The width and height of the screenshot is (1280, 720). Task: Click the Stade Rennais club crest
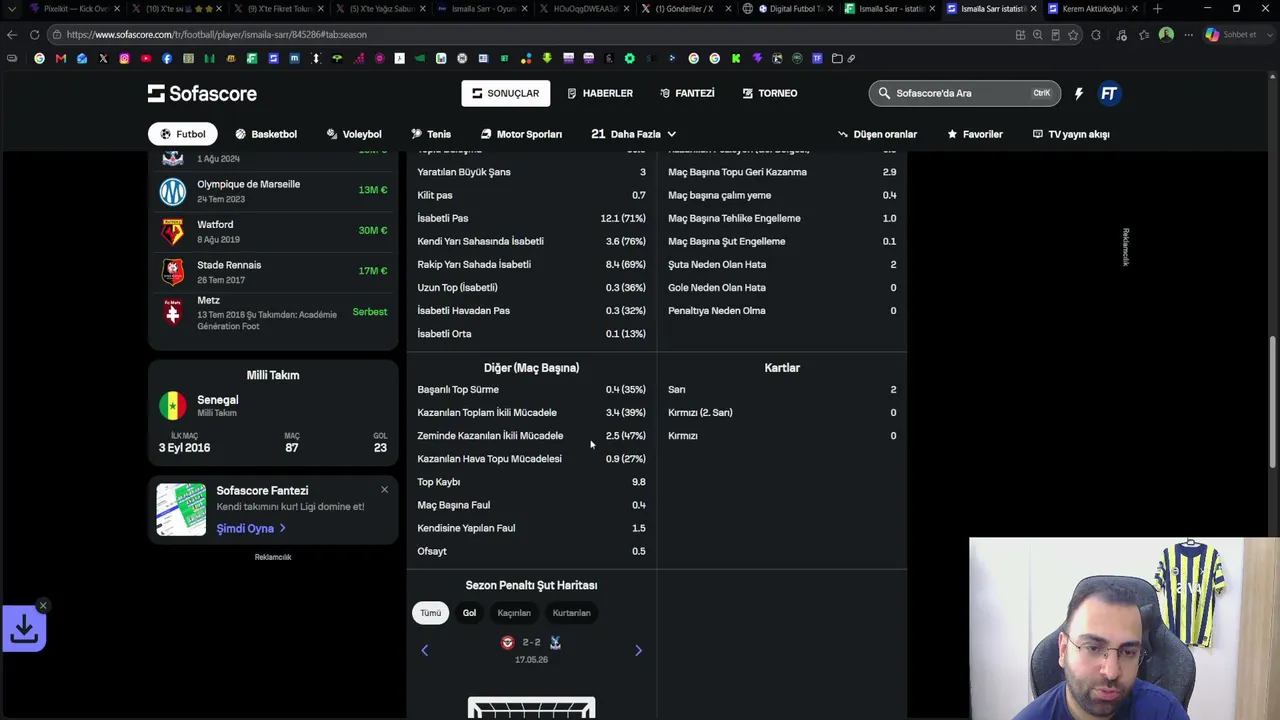pyautogui.click(x=173, y=271)
